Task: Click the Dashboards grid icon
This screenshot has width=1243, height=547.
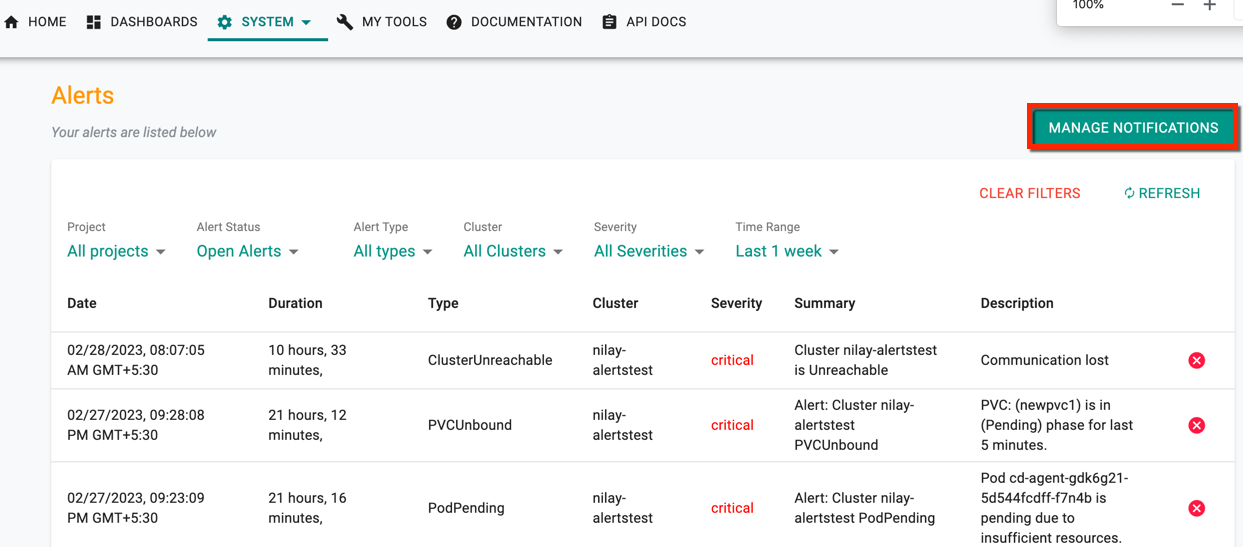Action: click(x=94, y=22)
